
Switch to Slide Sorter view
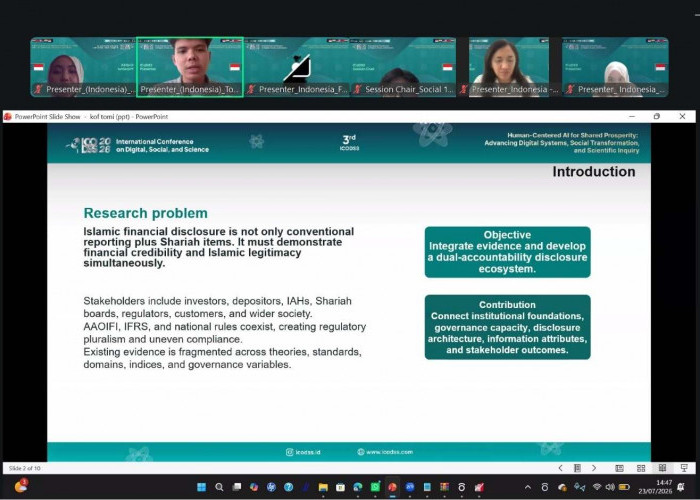click(641, 468)
